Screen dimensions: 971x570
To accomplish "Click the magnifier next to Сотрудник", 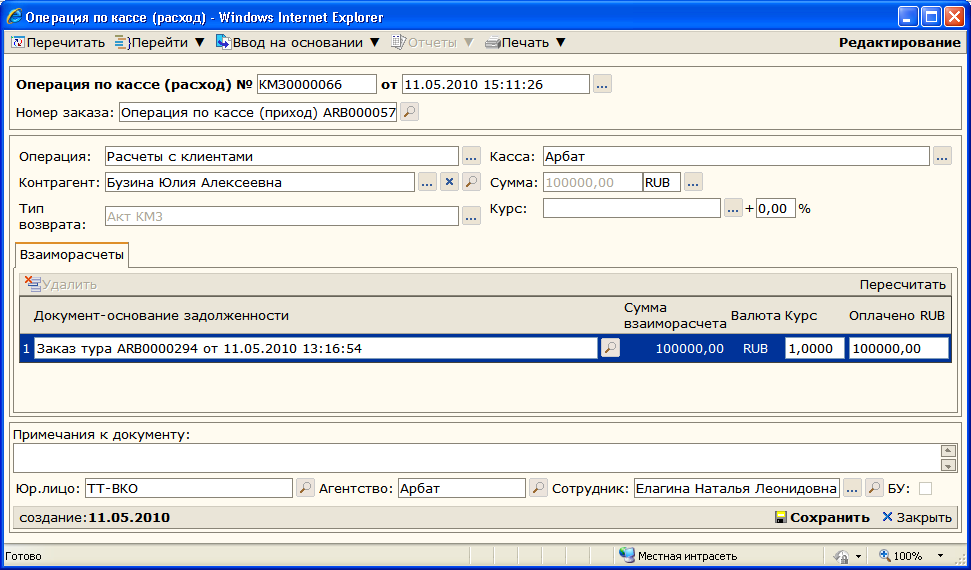I will [874, 488].
